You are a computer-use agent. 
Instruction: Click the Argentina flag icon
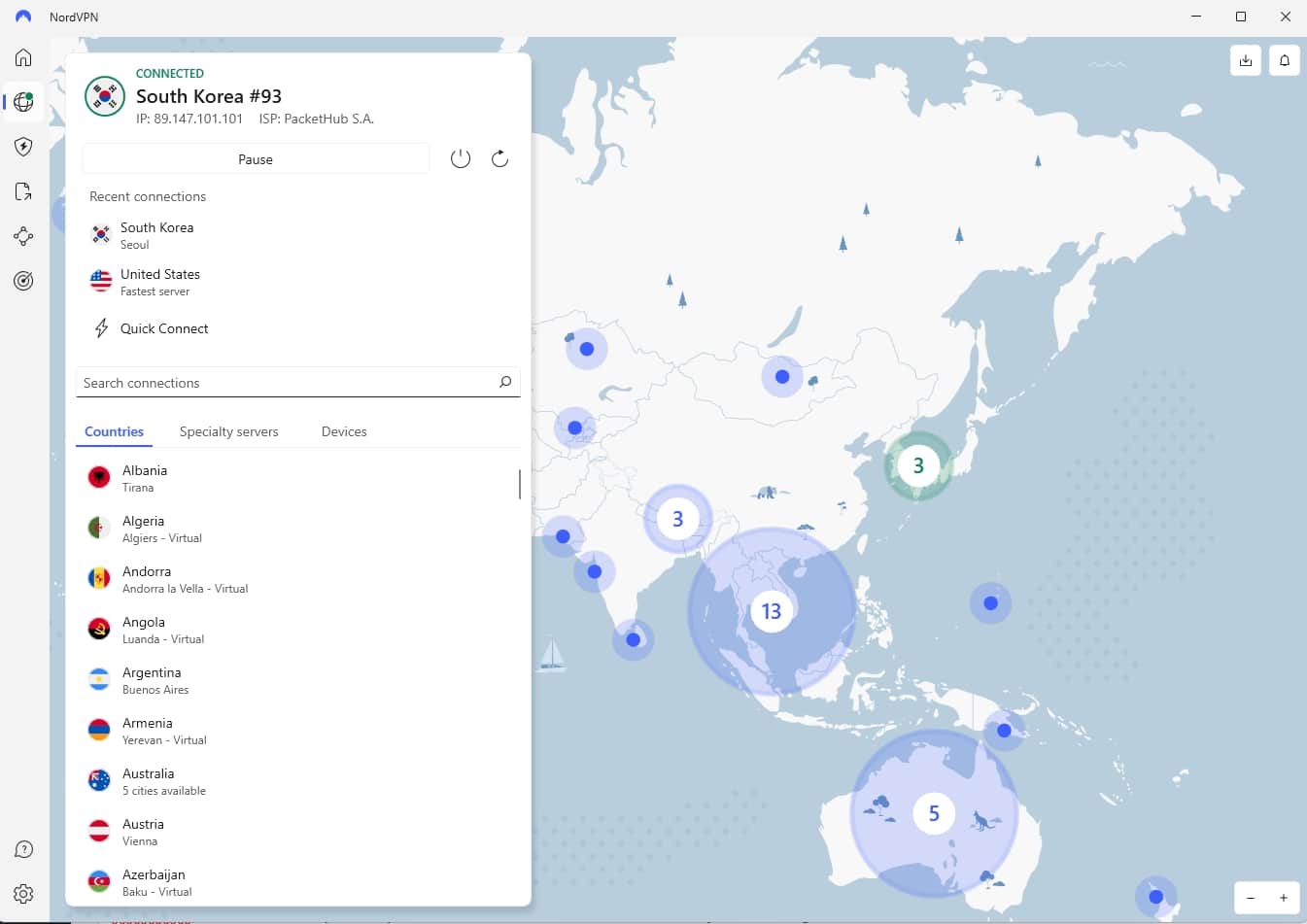(x=99, y=679)
